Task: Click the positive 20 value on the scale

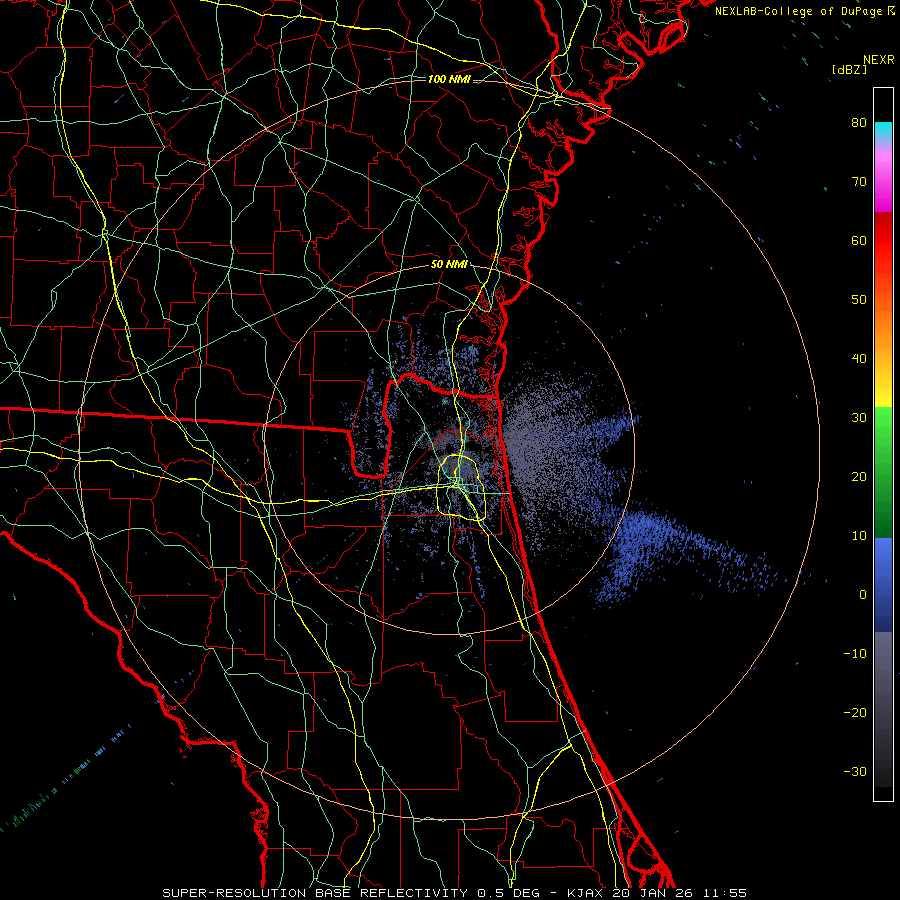Action: (859, 477)
